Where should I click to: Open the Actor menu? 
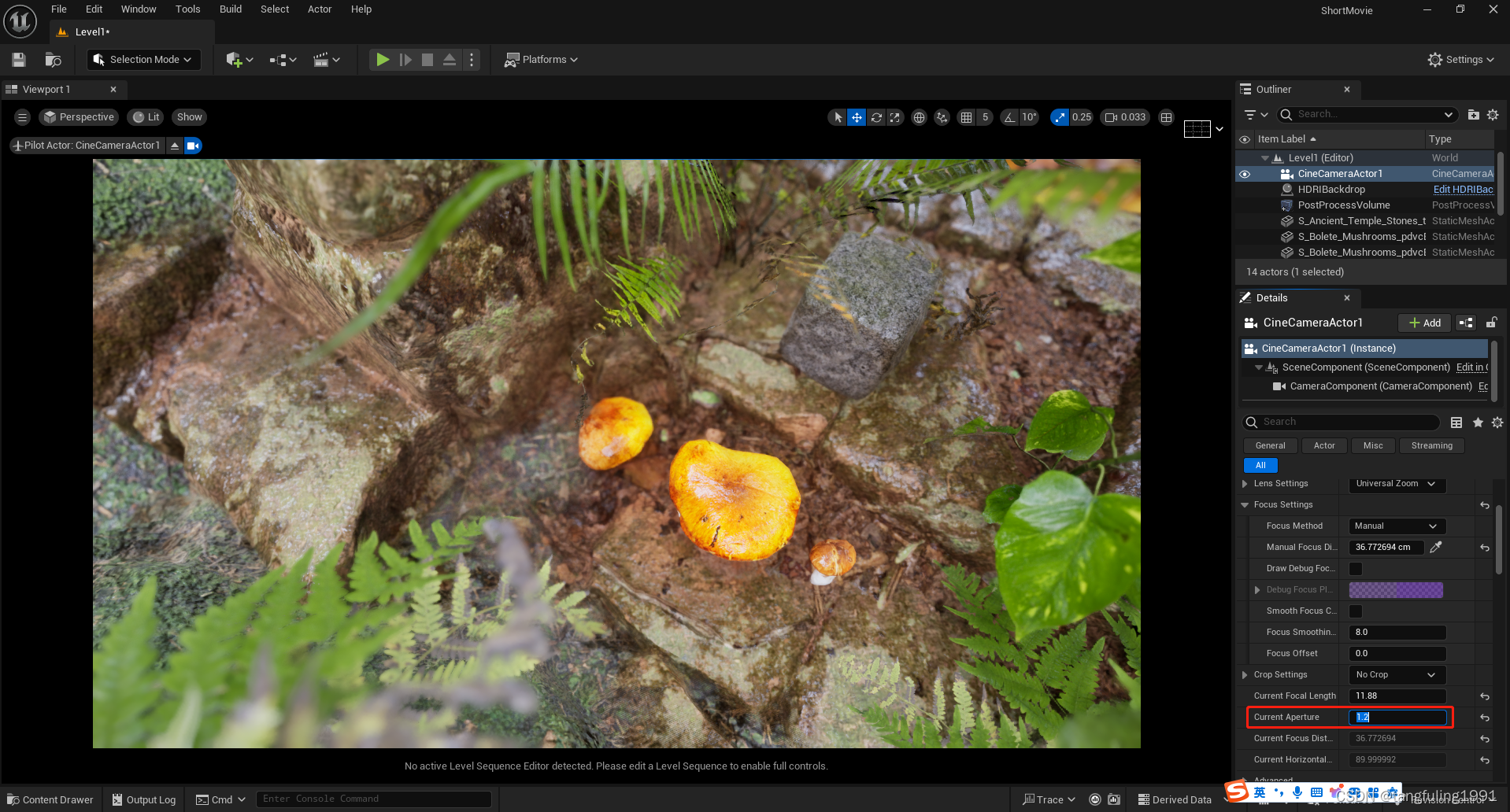point(320,9)
